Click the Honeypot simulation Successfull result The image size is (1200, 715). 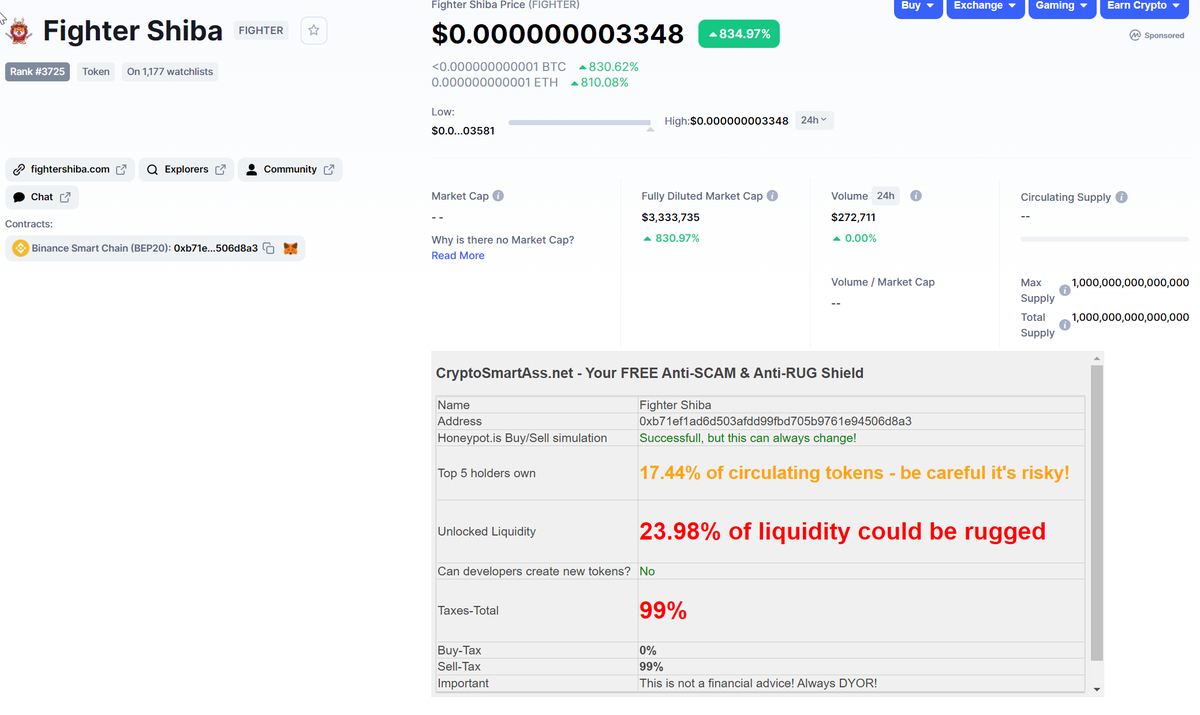point(747,438)
